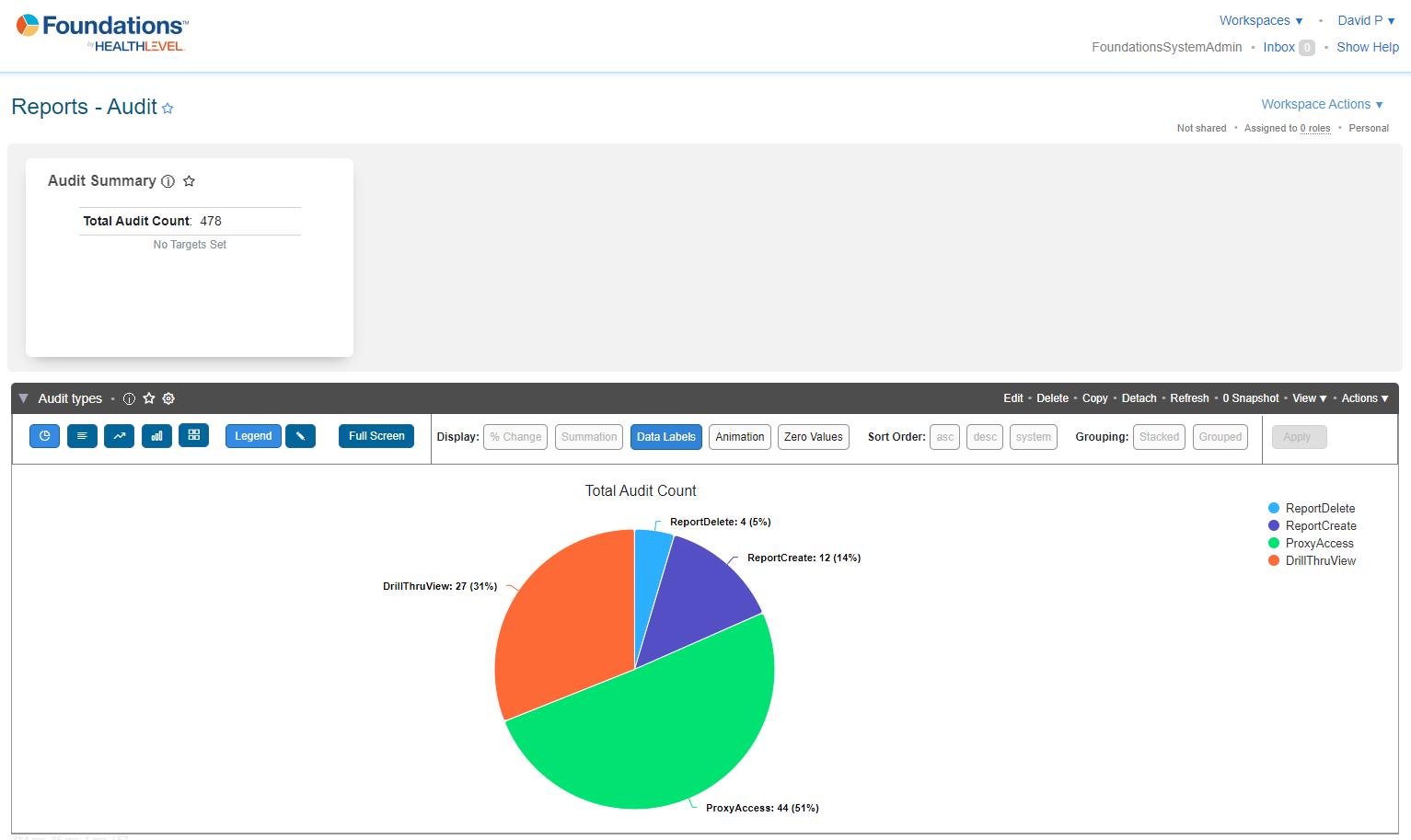Toggle the Animation display option
The height and width of the screenshot is (840, 1411).
(739, 437)
